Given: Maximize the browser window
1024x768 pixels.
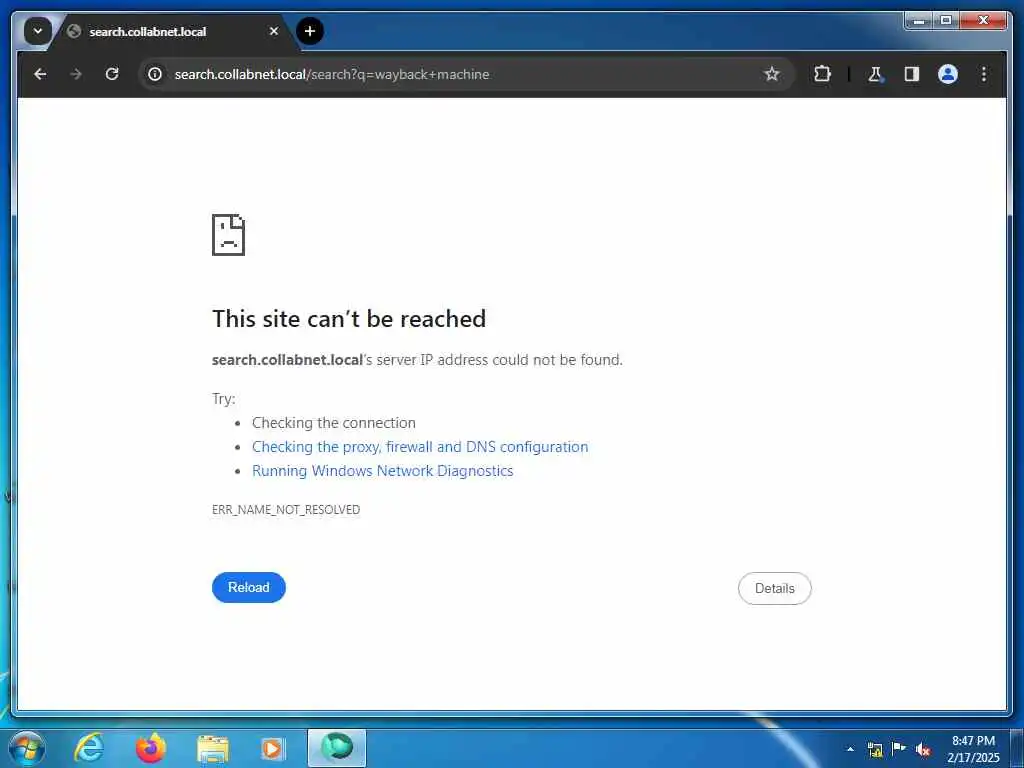Looking at the screenshot, I should coord(945,21).
